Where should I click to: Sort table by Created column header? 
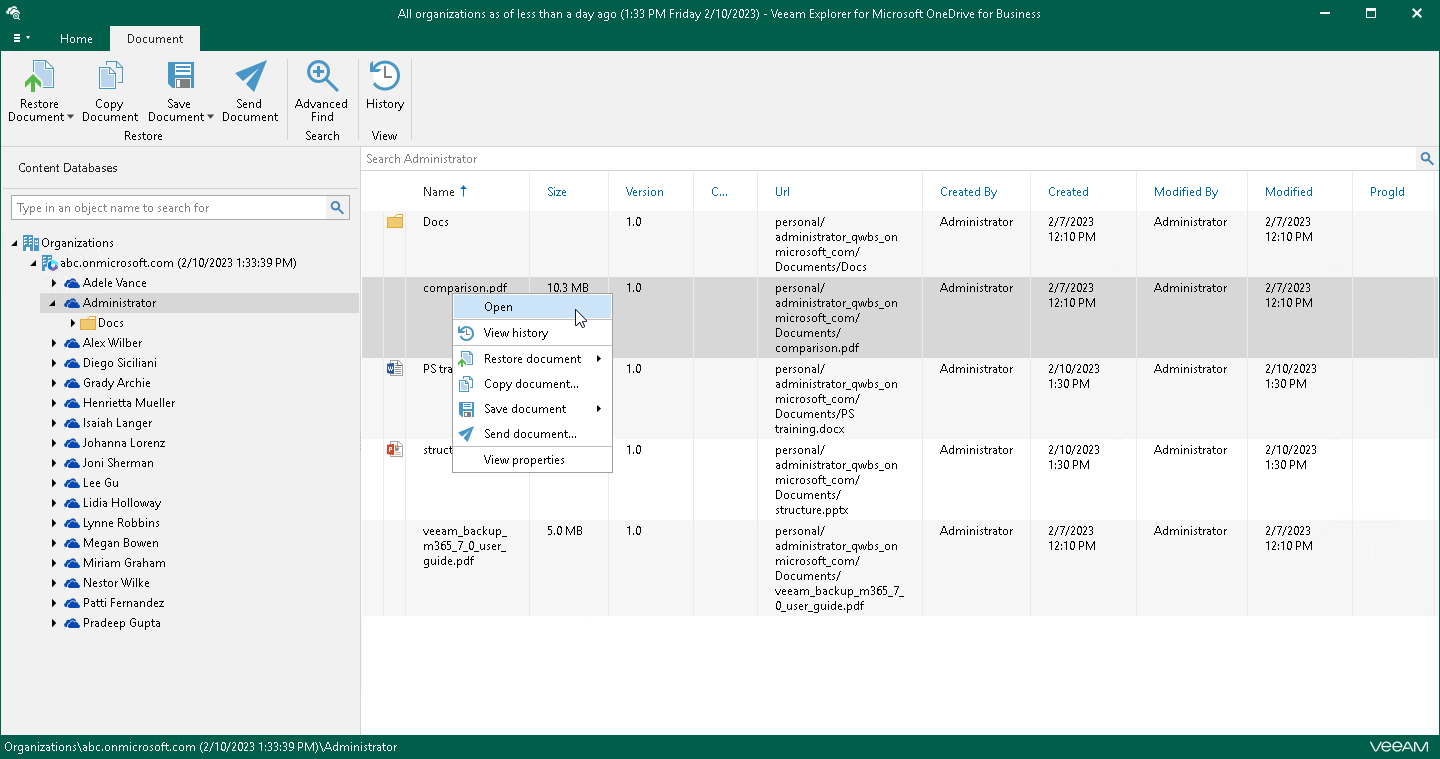point(1068,192)
